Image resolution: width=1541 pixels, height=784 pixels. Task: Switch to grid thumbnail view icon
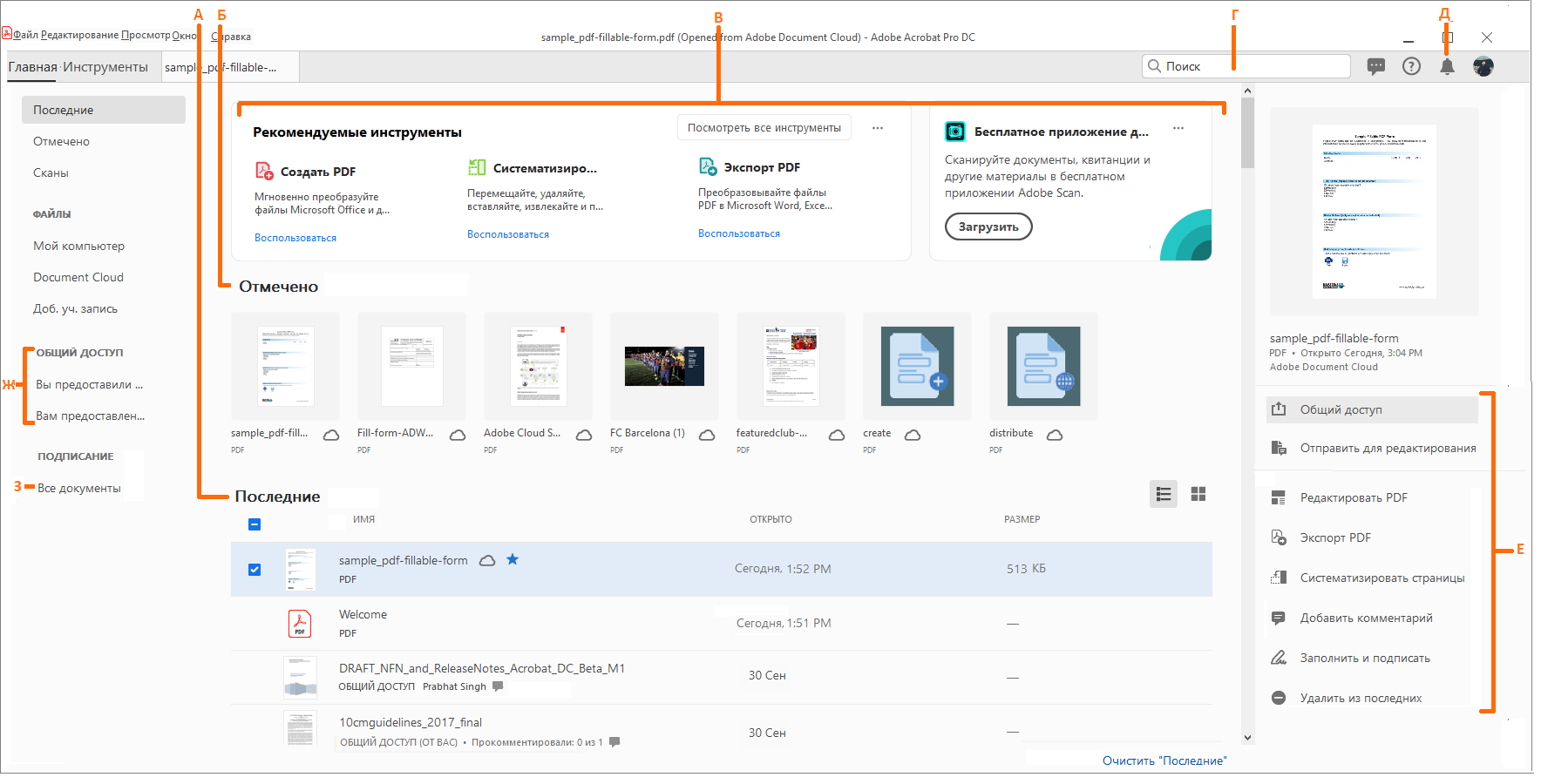coord(1198,494)
